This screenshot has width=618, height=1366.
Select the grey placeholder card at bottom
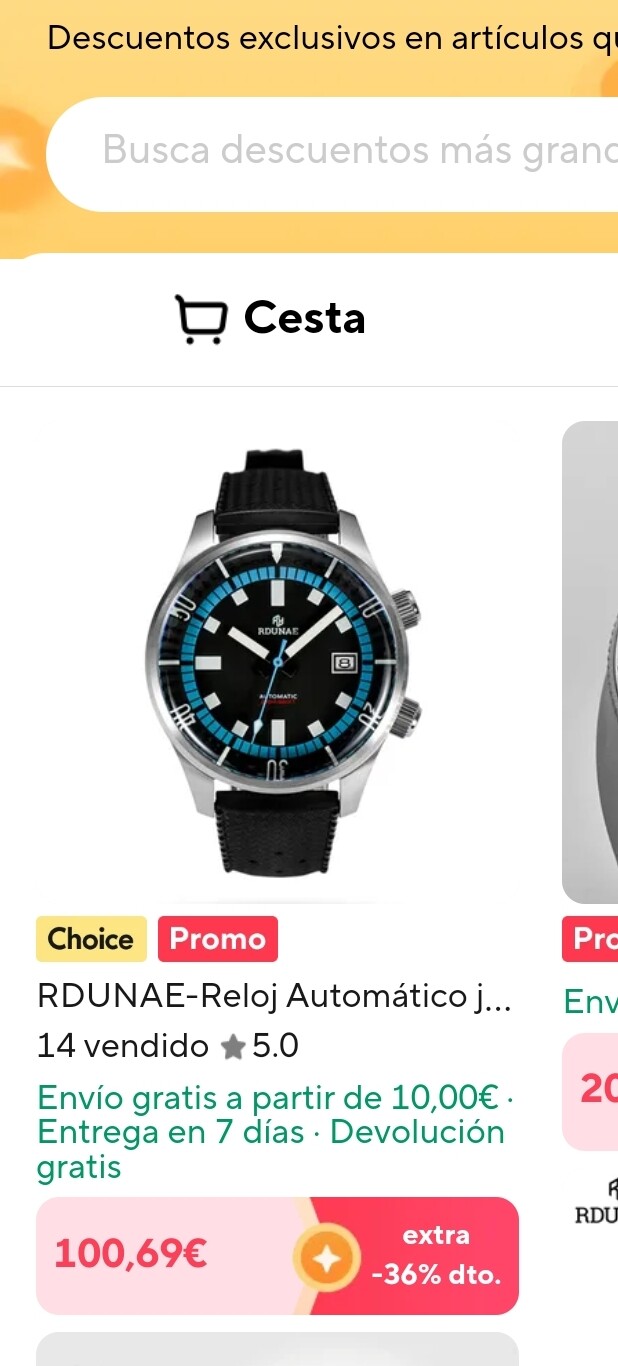[278, 1349]
